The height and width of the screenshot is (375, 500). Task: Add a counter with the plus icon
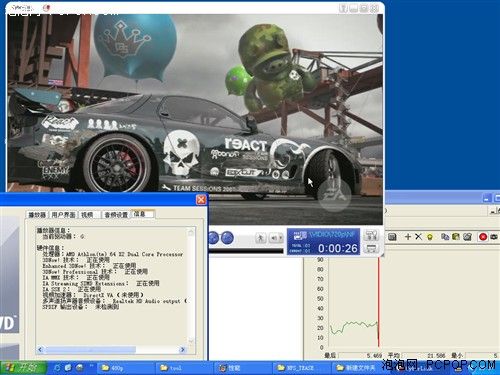(x=408, y=236)
